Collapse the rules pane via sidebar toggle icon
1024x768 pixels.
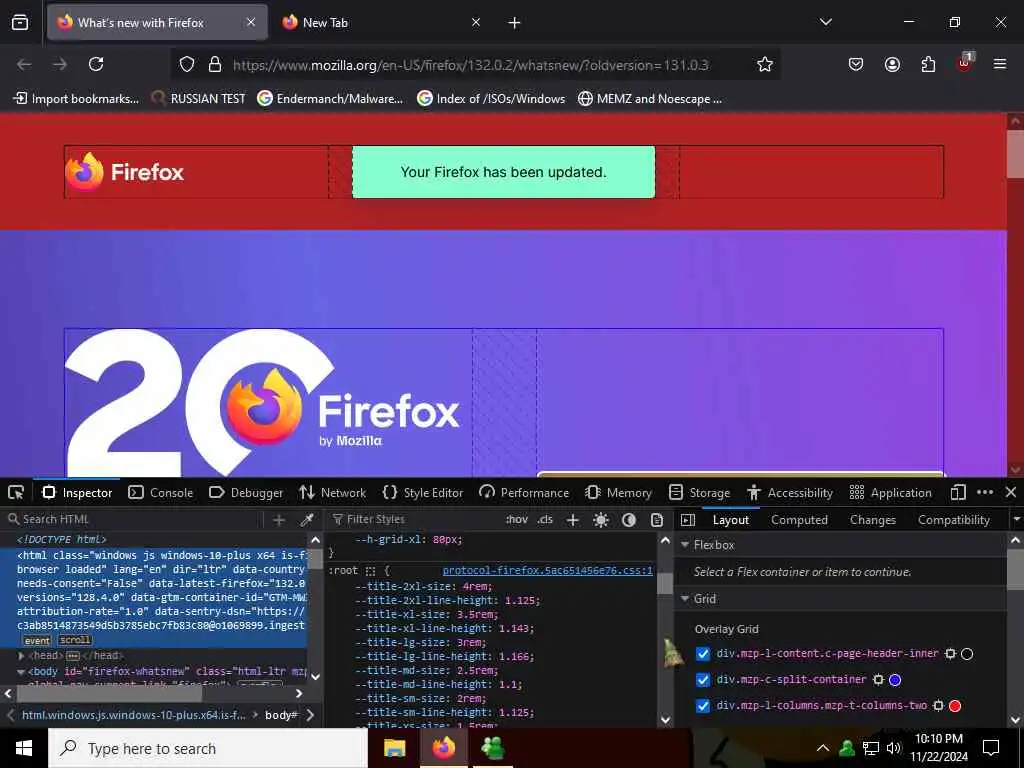coord(688,520)
